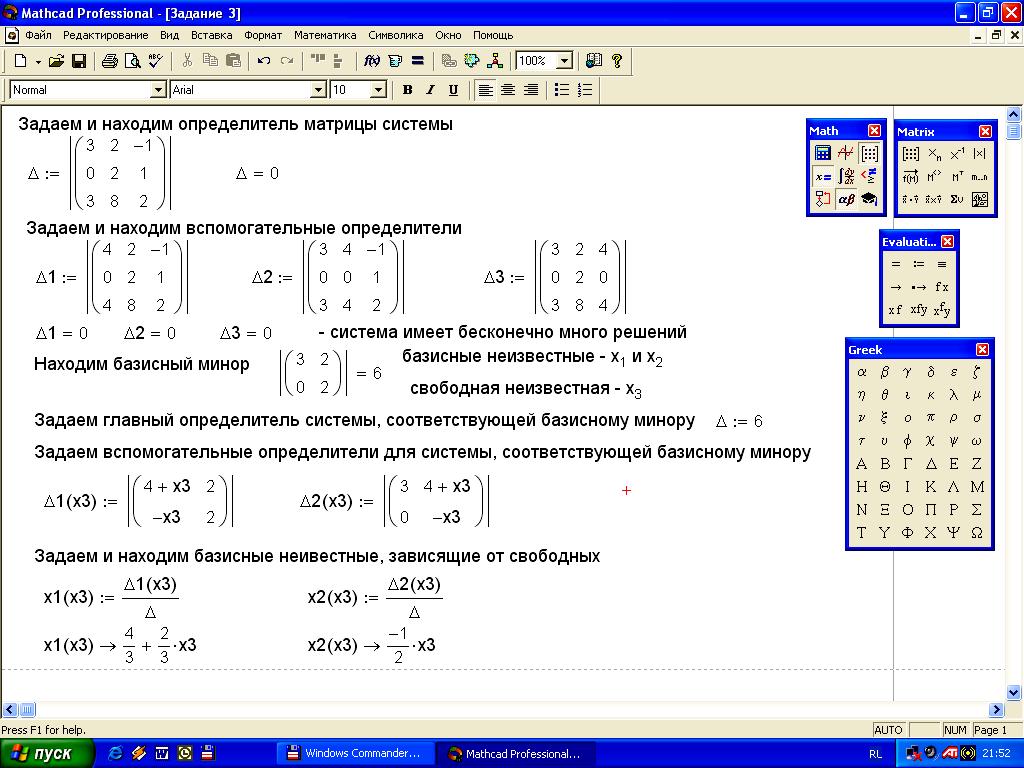Print the worksheet using the printer icon
This screenshot has width=1024, height=768.
(110, 61)
